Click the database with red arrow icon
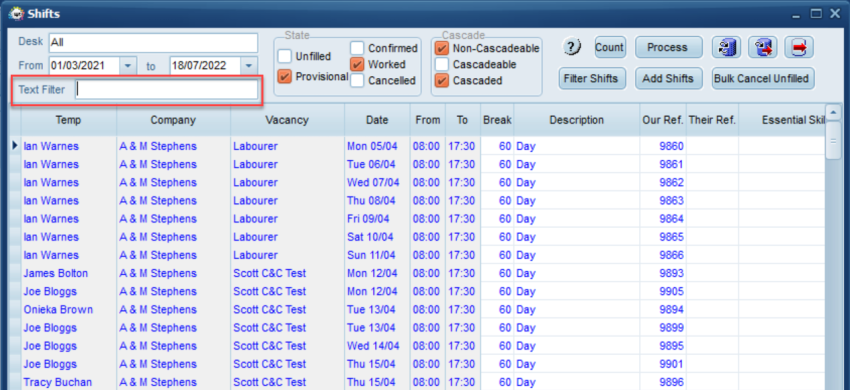 (x=763, y=48)
